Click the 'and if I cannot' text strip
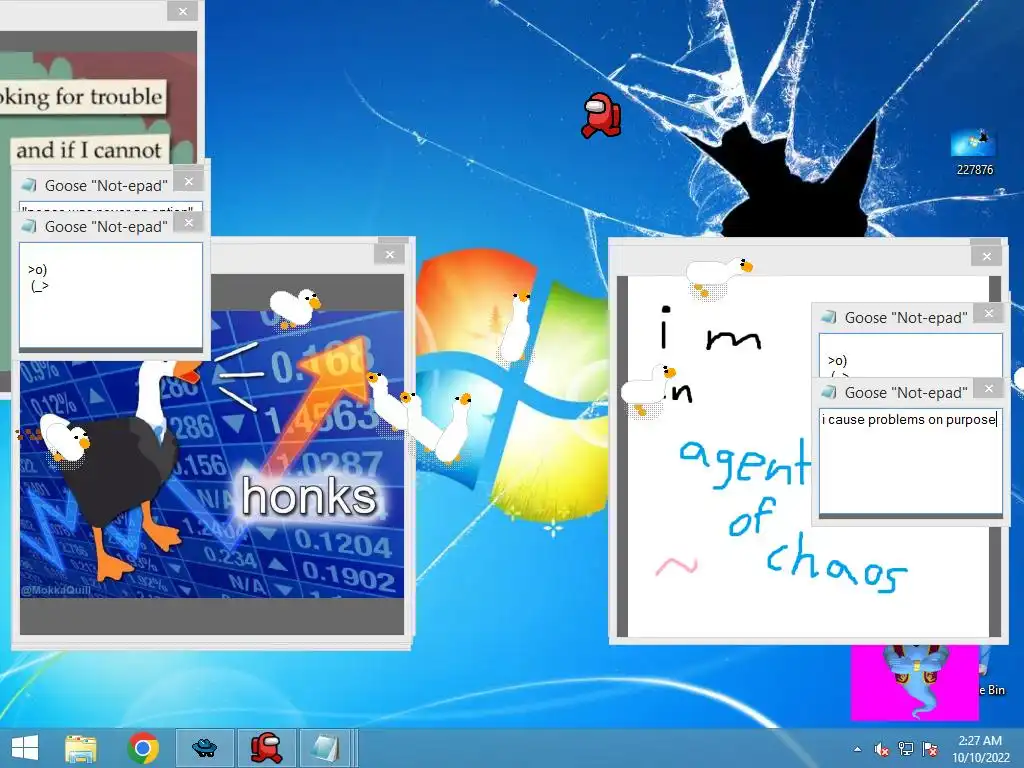This screenshot has height=768, width=1024. [x=89, y=151]
